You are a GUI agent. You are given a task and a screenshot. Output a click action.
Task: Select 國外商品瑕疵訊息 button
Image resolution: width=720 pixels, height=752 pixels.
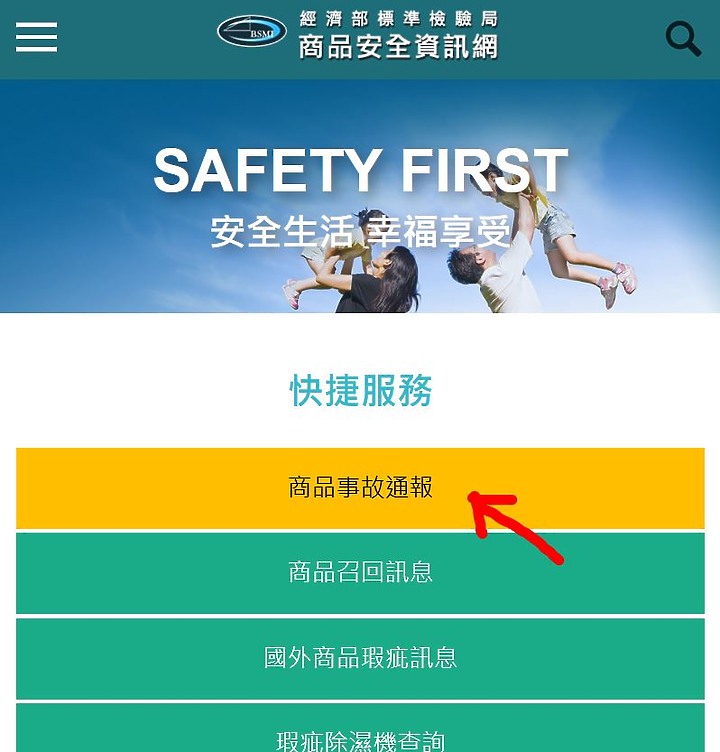360,658
